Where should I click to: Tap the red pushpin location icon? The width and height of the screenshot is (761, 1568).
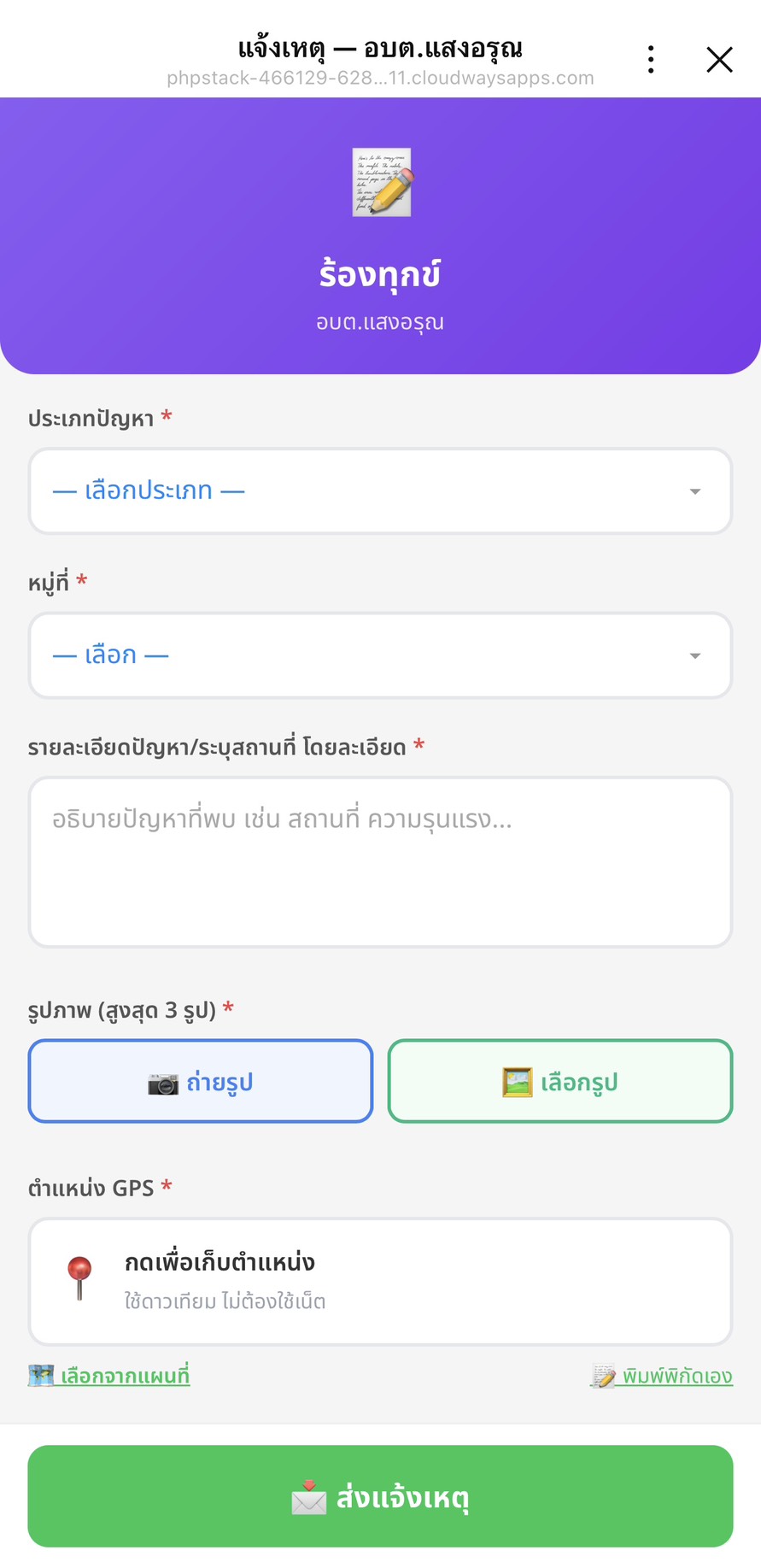coord(79,1278)
